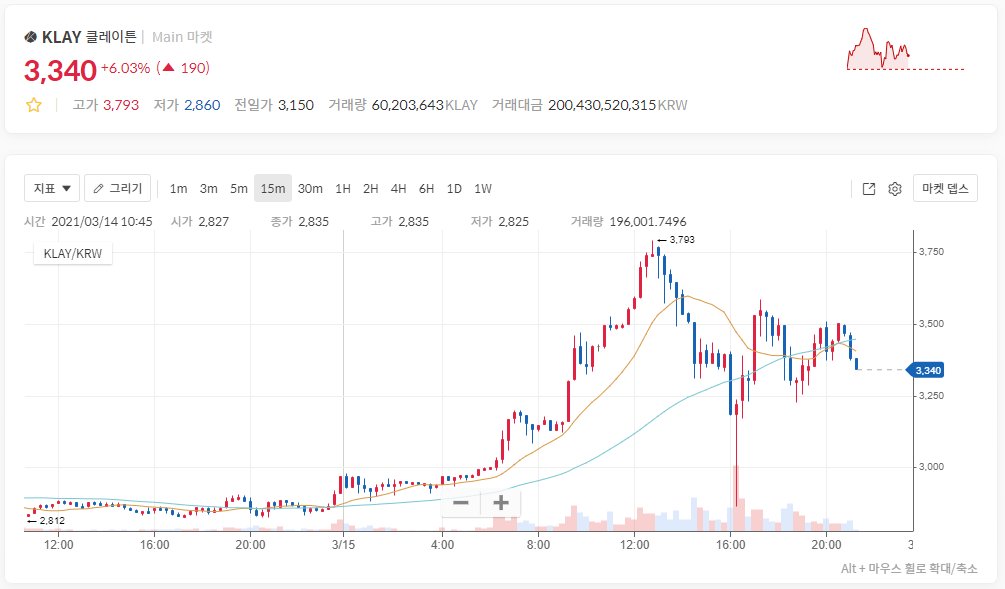Click the mini price sparkline thumbnail
Screen dimensions: 1005x589
click(905, 49)
